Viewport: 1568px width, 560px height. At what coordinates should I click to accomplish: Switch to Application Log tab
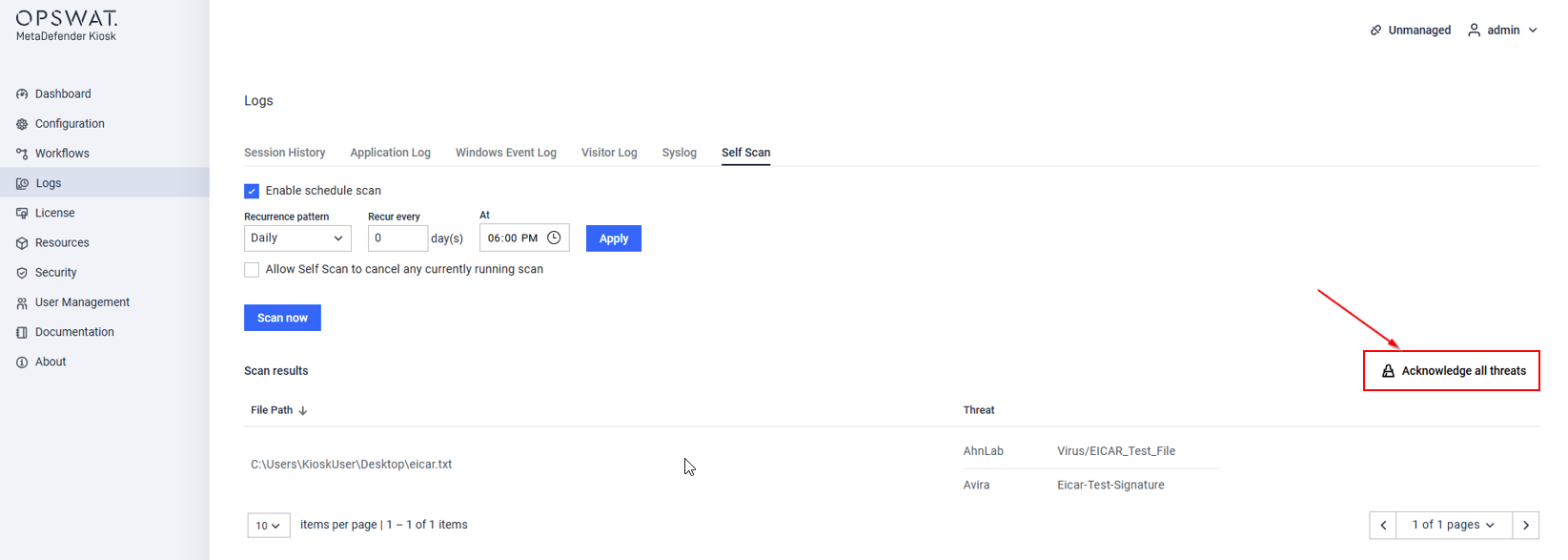coord(390,153)
